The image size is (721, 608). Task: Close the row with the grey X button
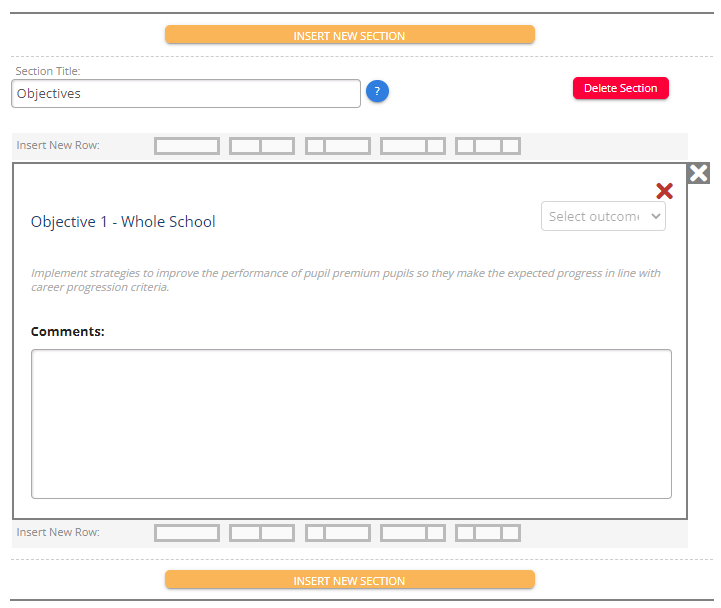(x=699, y=173)
